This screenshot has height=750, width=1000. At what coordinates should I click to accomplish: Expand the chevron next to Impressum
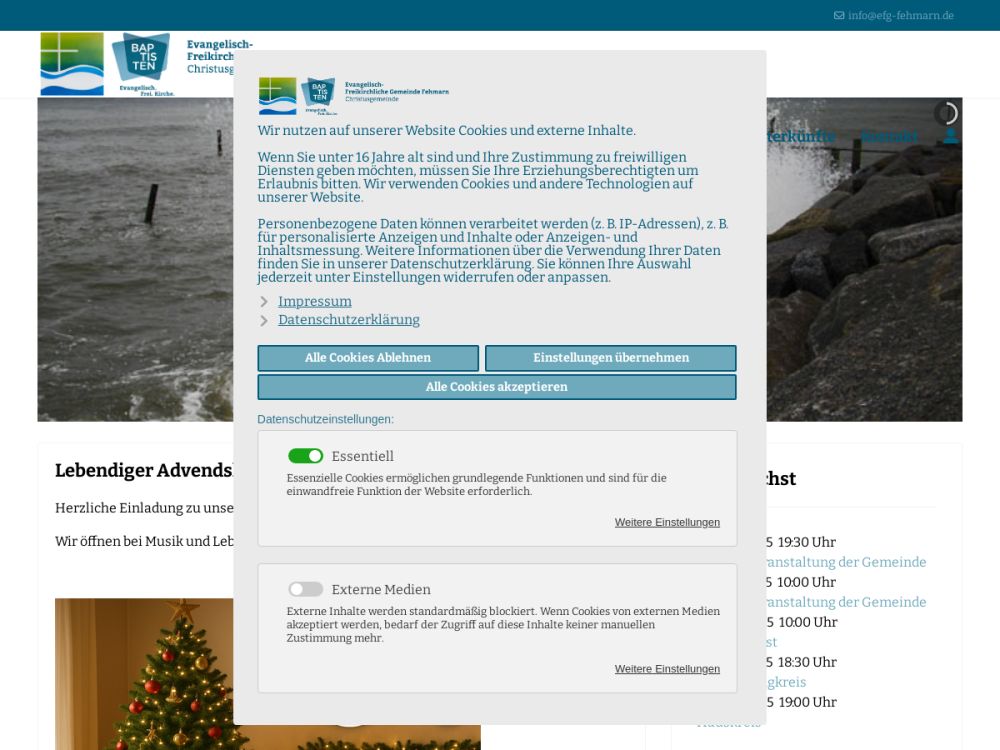point(264,302)
